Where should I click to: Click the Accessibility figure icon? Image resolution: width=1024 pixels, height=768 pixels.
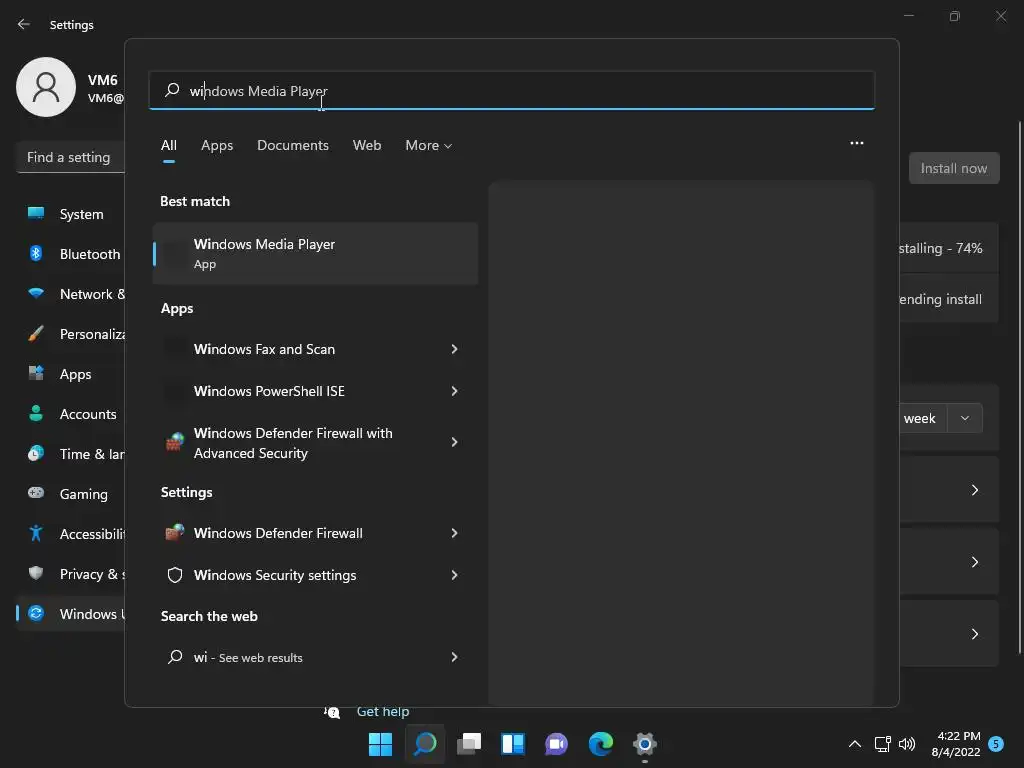click(36, 534)
